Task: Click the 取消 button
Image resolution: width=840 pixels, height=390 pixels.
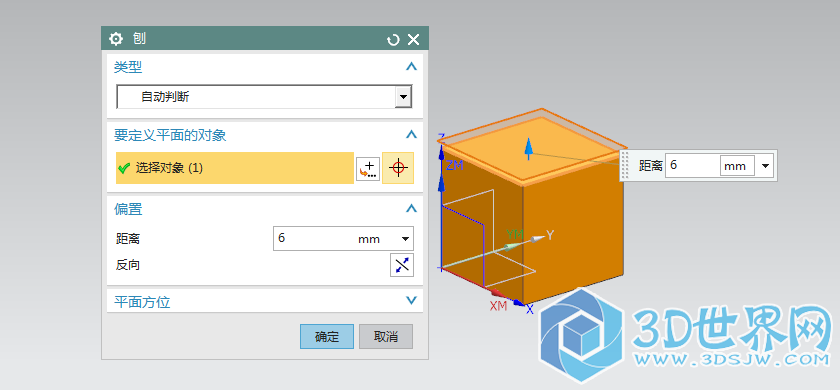Action: click(386, 336)
